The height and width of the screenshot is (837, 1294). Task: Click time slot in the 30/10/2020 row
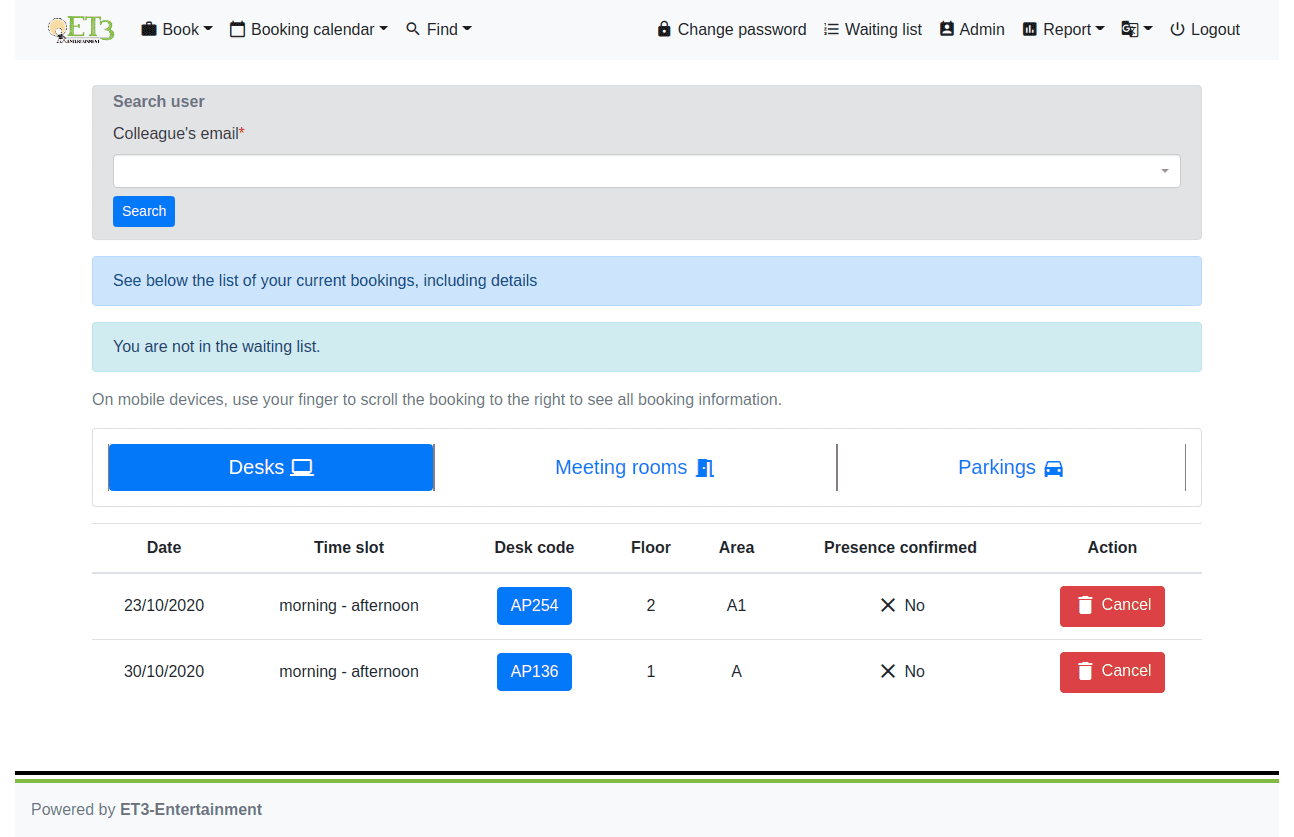tap(349, 672)
